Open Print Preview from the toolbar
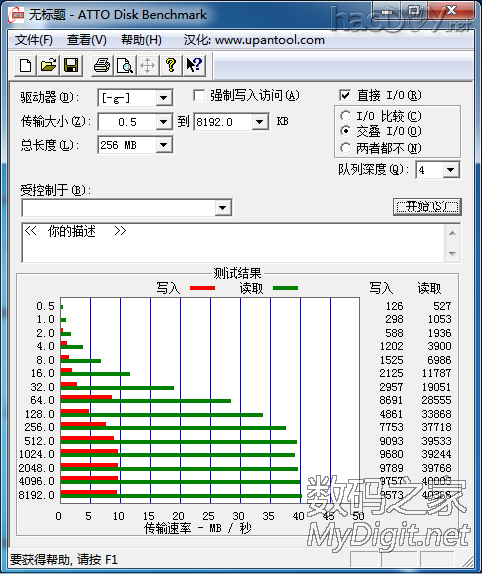The height and width of the screenshot is (574, 482). pos(125,66)
